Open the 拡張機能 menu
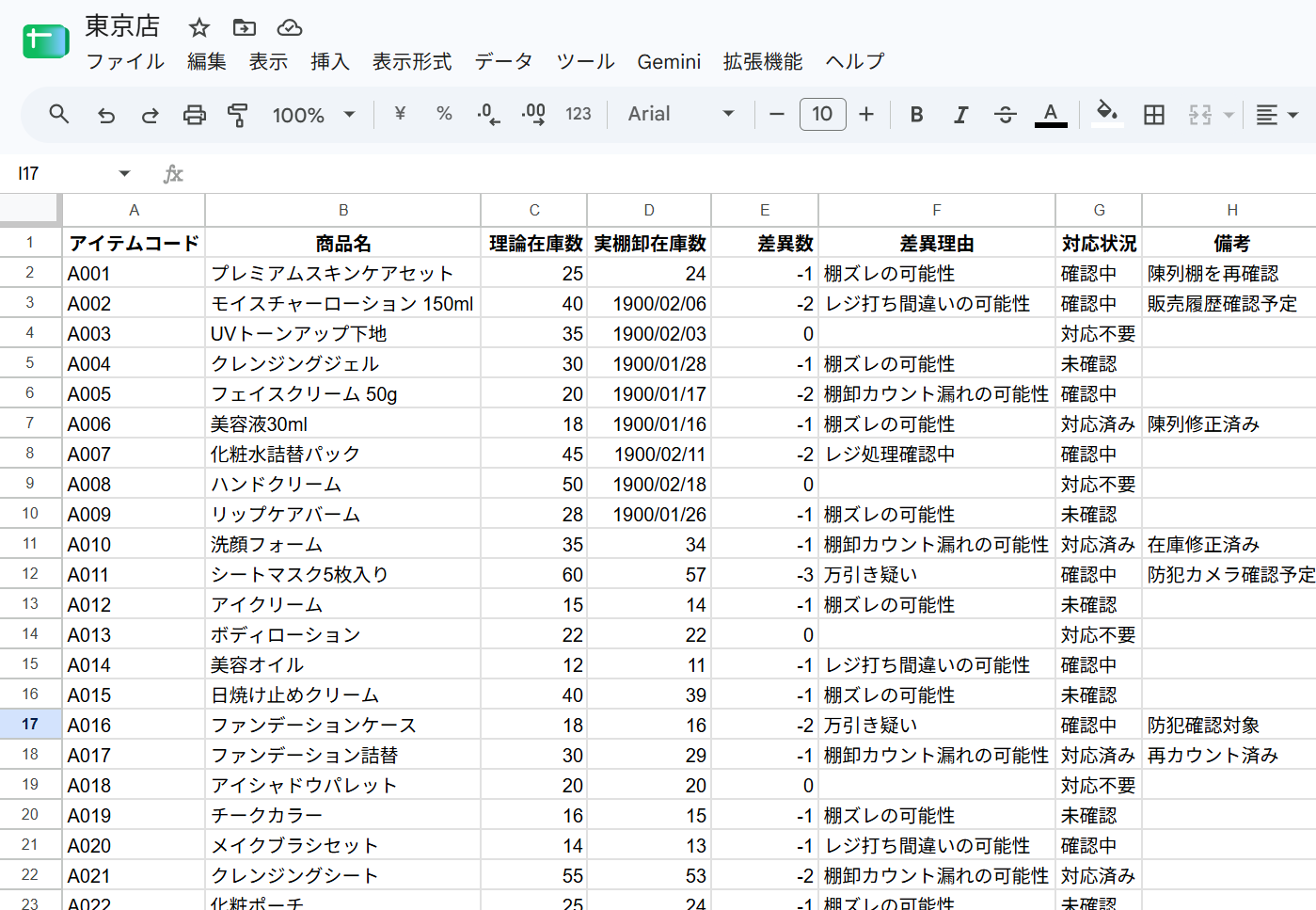 [x=763, y=61]
